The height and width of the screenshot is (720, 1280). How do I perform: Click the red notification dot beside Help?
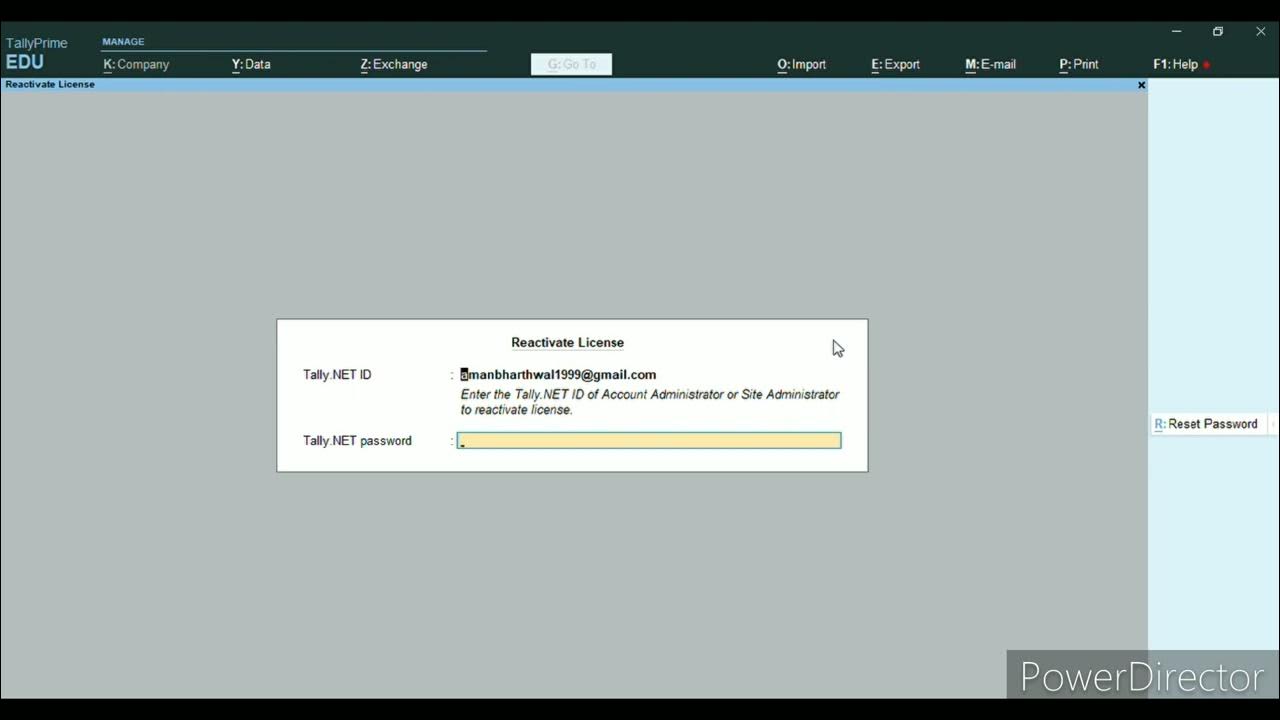1207,65
